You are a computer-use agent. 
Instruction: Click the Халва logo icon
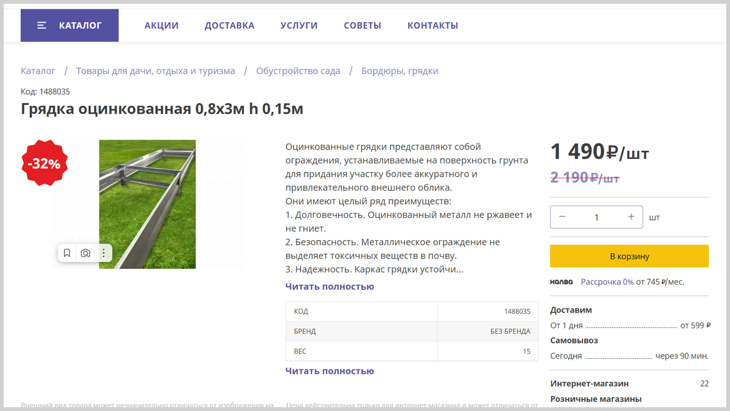(561, 282)
